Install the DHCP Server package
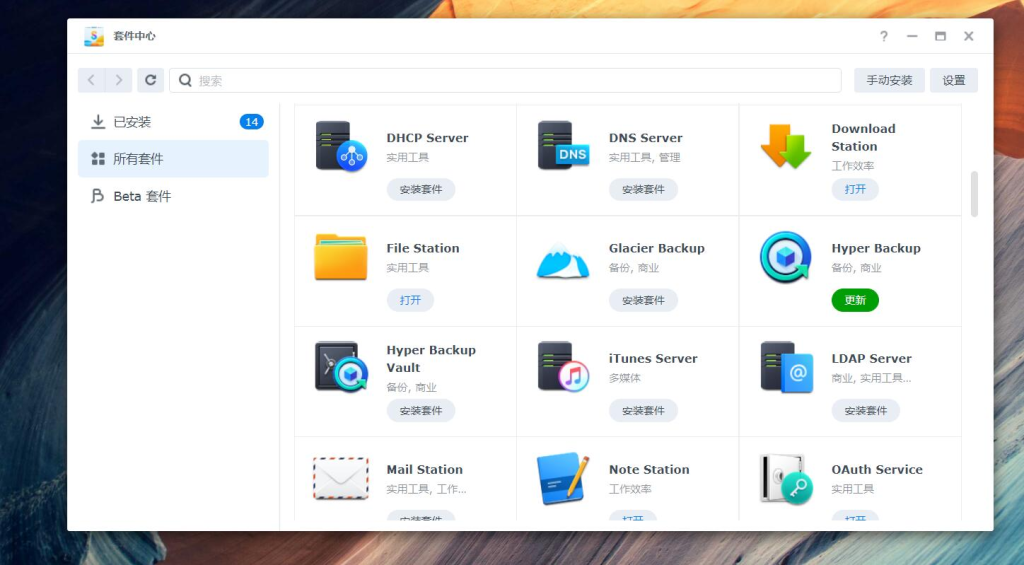 [x=421, y=189]
